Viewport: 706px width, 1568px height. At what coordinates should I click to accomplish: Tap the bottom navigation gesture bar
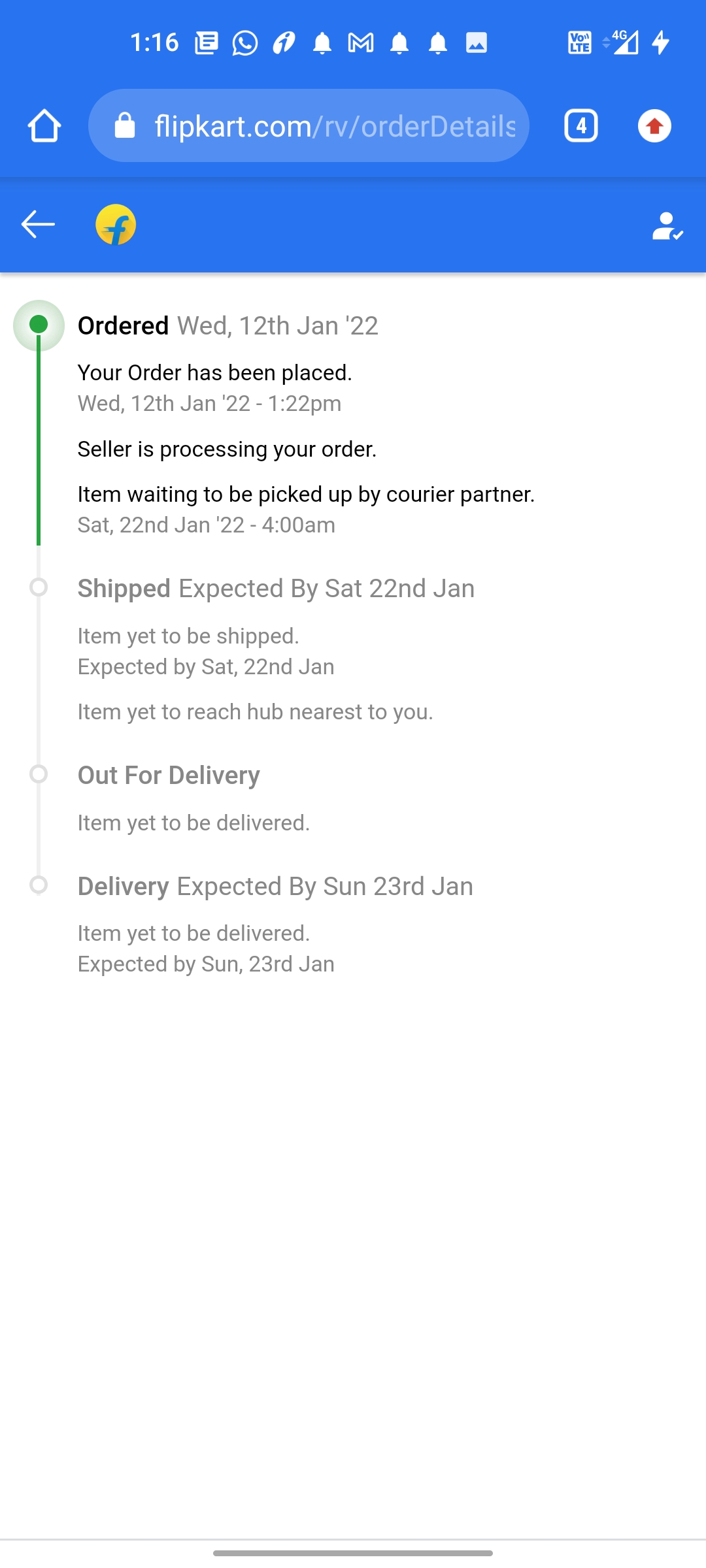pyautogui.click(x=353, y=1553)
